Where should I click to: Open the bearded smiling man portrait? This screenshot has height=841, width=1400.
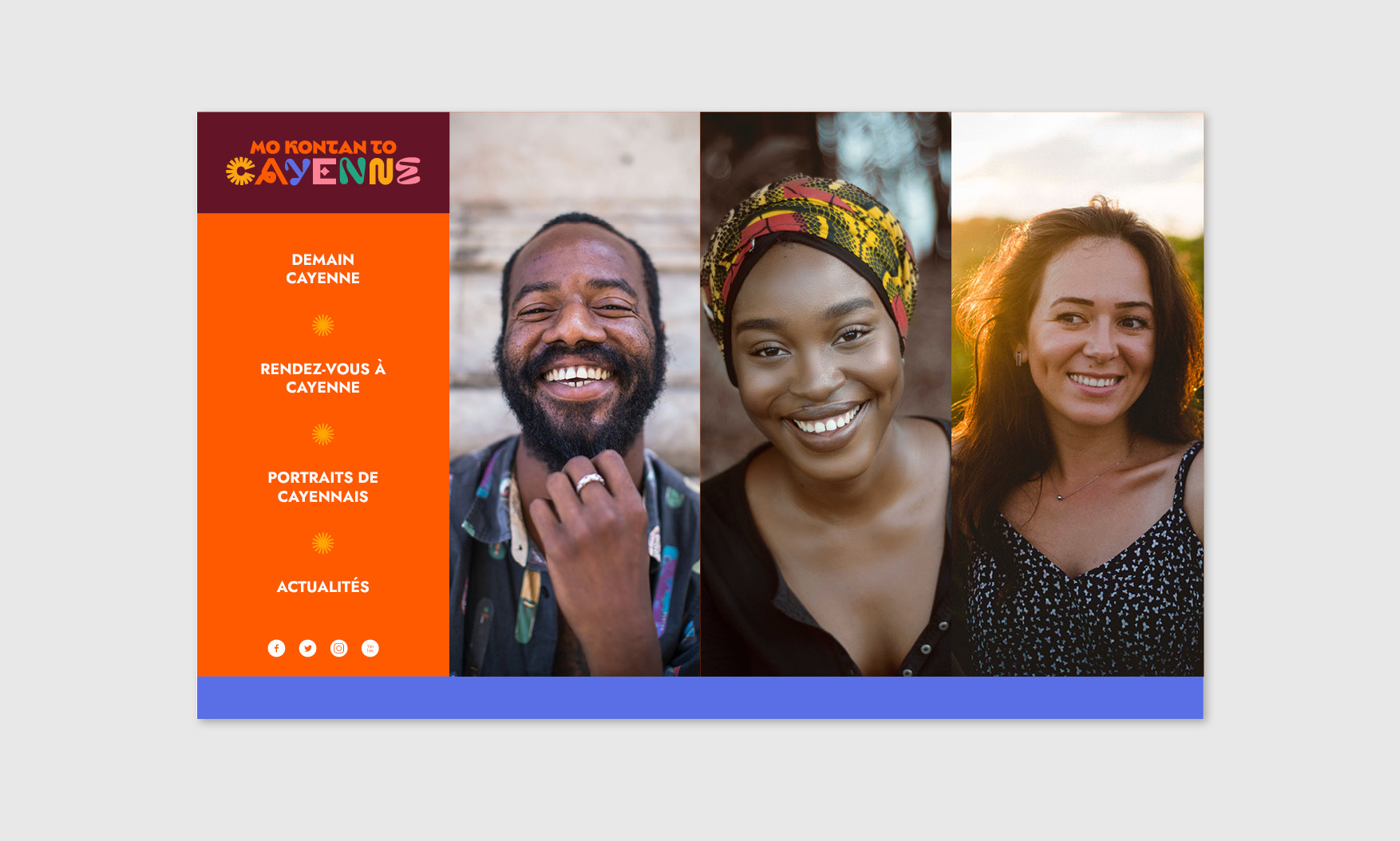click(575, 394)
